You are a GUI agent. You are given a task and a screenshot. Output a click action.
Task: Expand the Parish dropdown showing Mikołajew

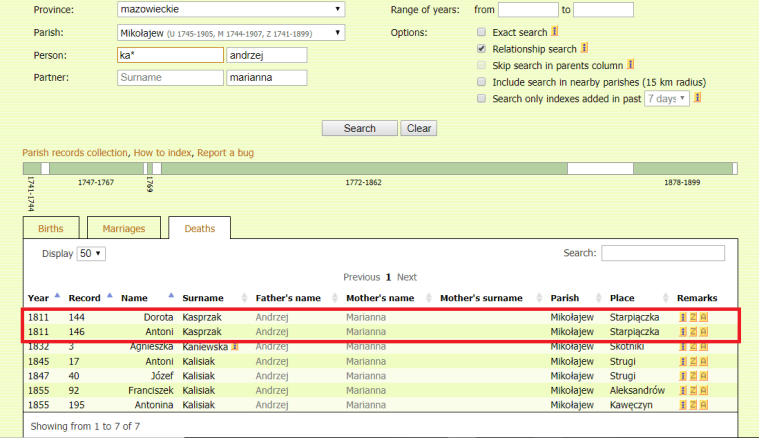pyautogui.click(x=231, y=33)
